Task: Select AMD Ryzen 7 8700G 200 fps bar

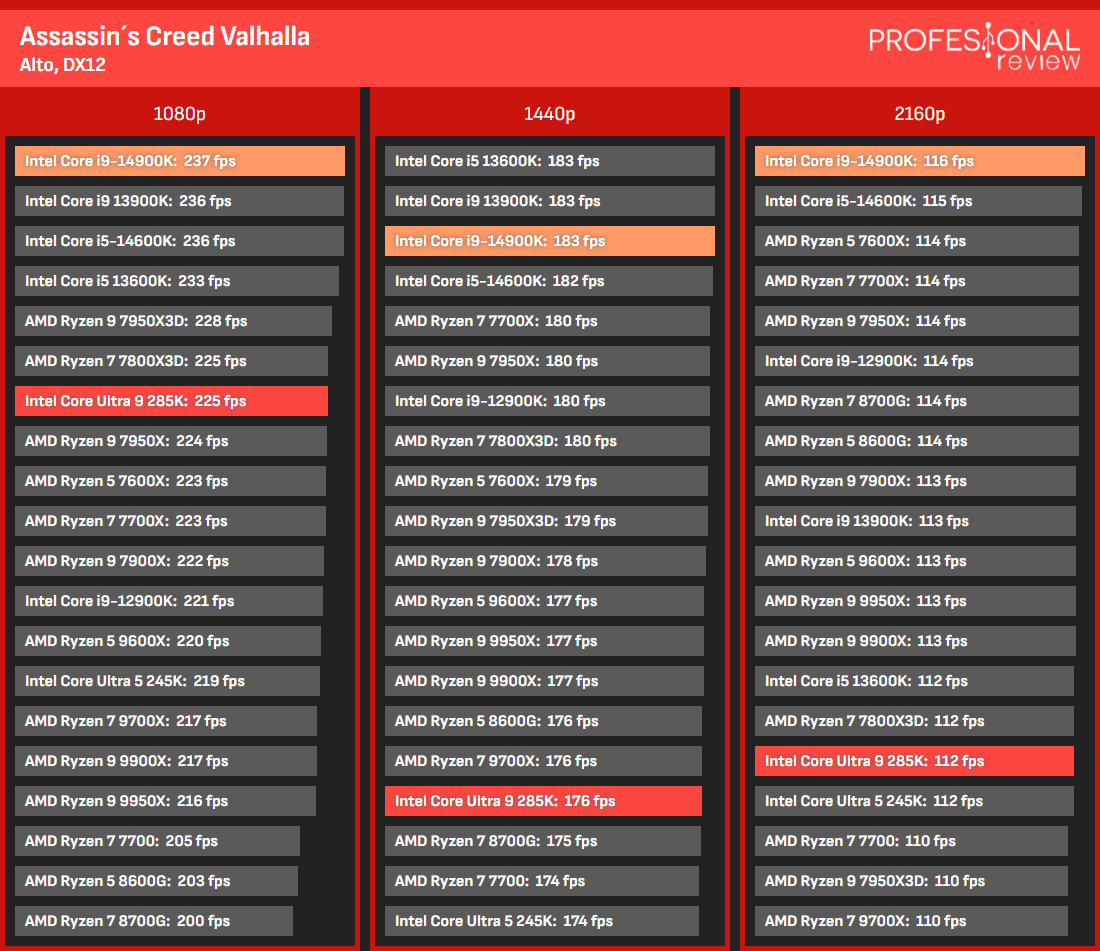Action: coord(154,921)
